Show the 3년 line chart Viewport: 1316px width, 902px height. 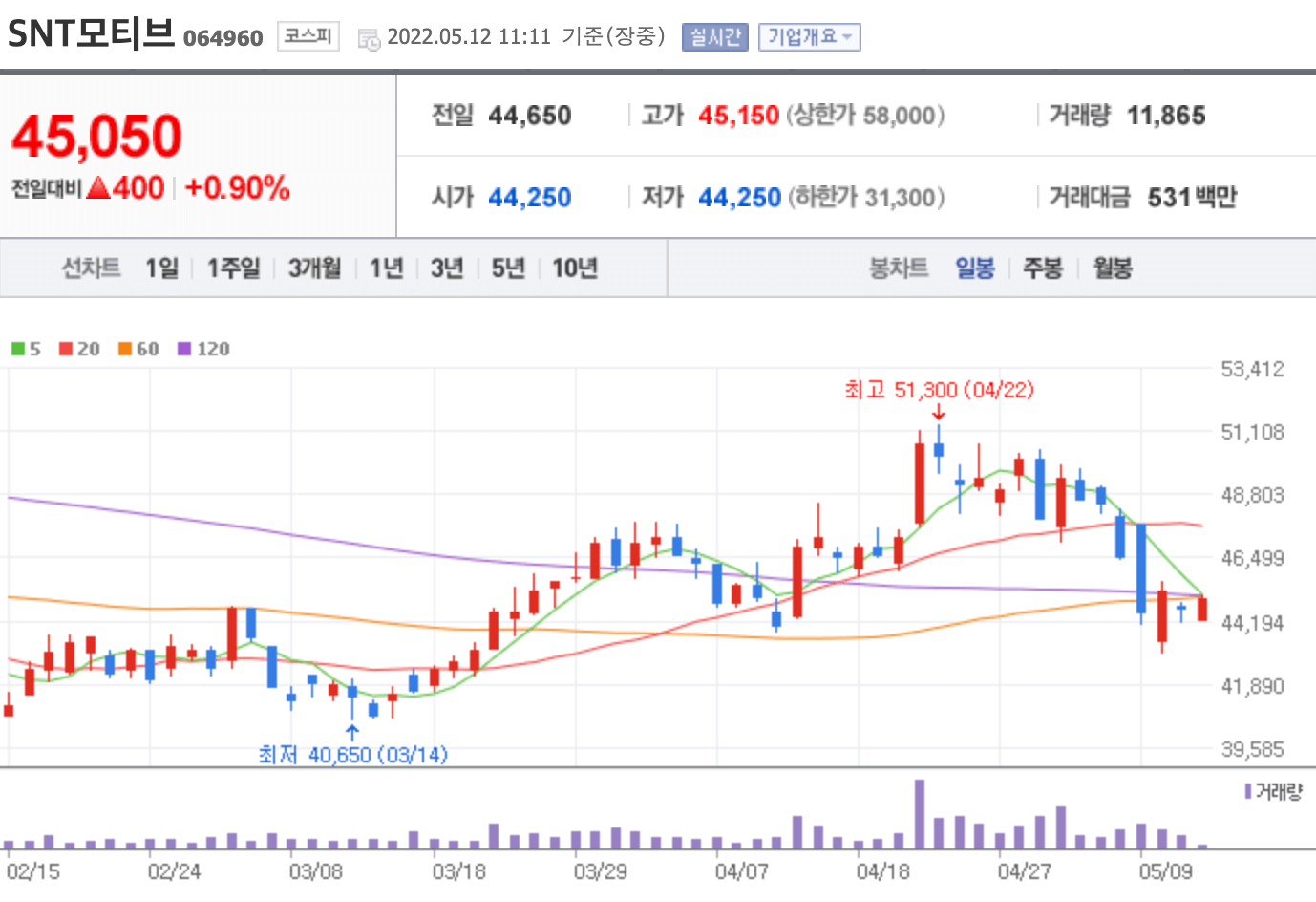[x=447, y=268]
